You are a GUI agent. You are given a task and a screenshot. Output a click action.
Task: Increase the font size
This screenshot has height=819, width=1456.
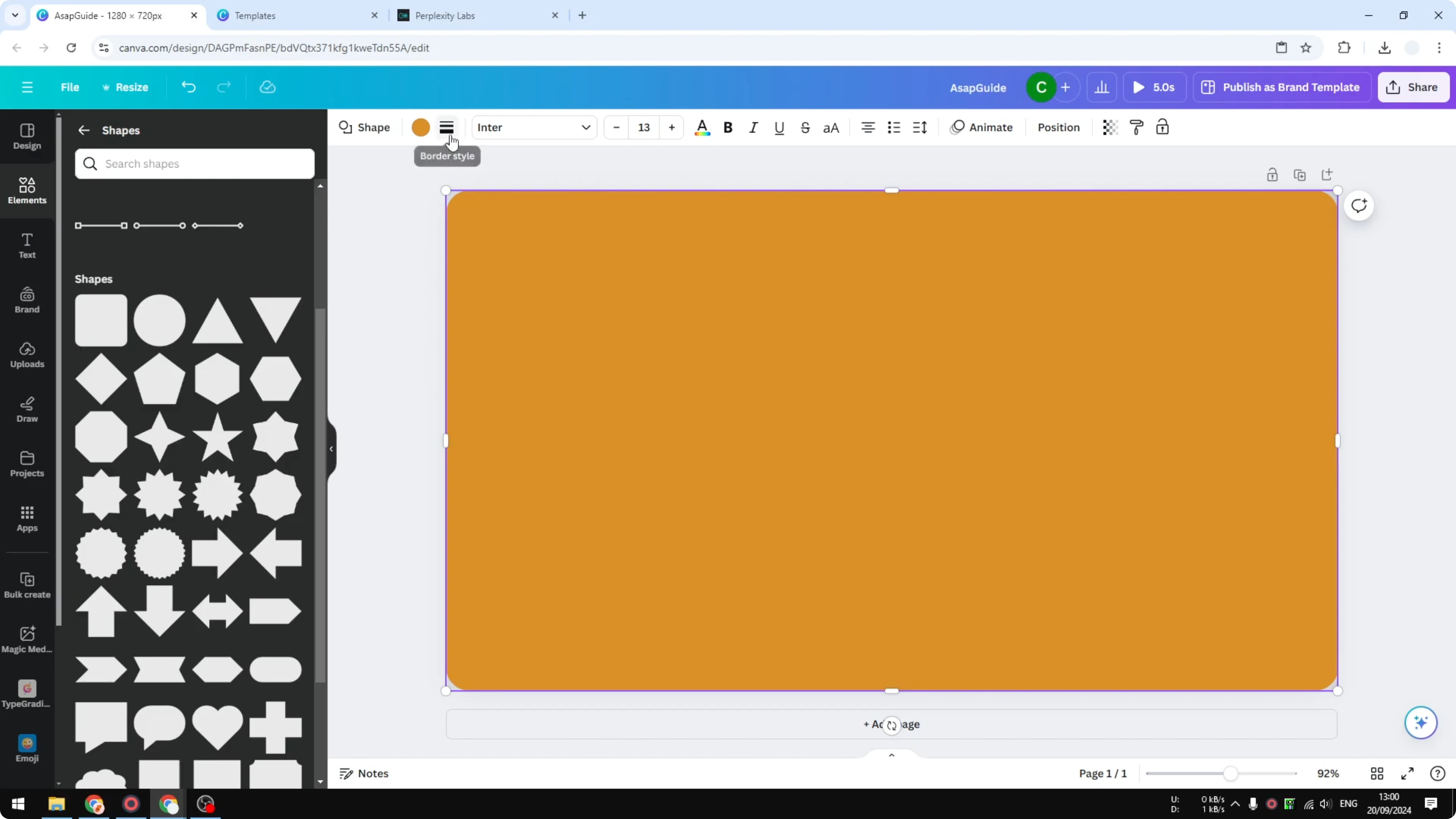(671, 127)
